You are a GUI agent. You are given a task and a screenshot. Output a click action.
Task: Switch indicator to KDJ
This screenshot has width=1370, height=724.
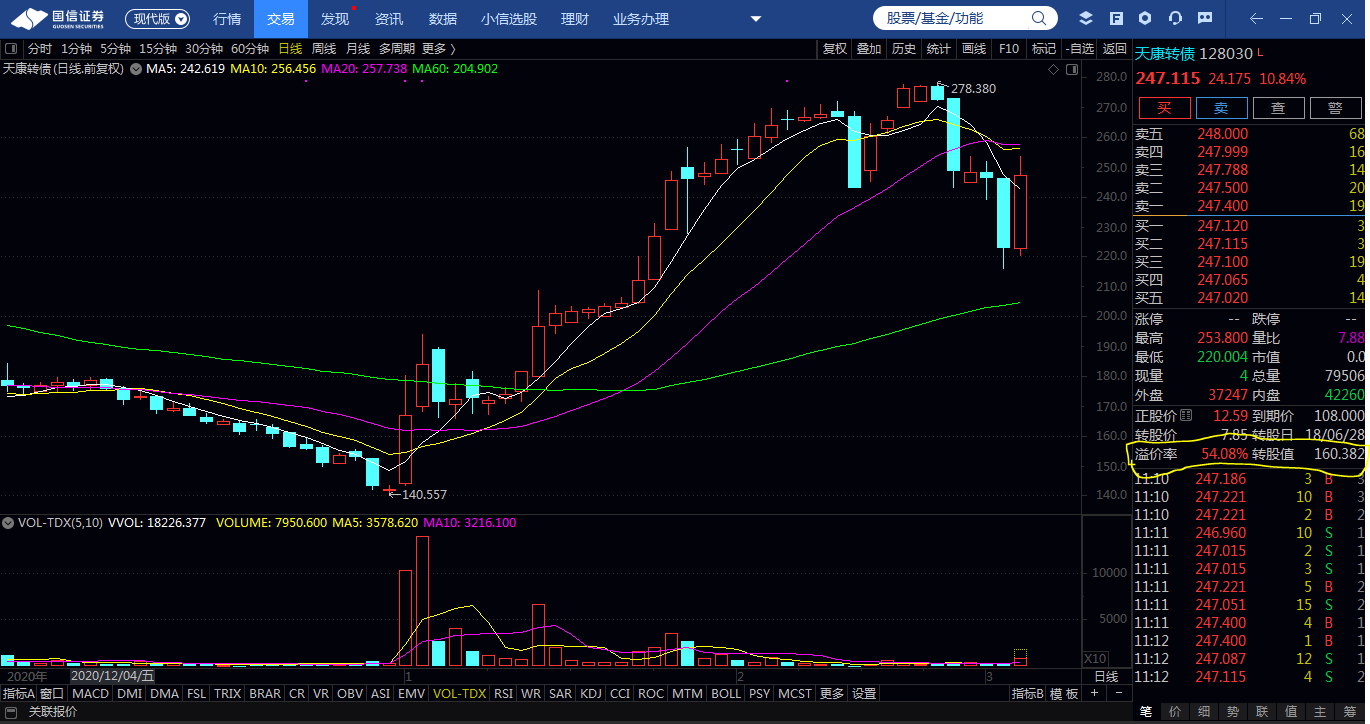point(591,693)
